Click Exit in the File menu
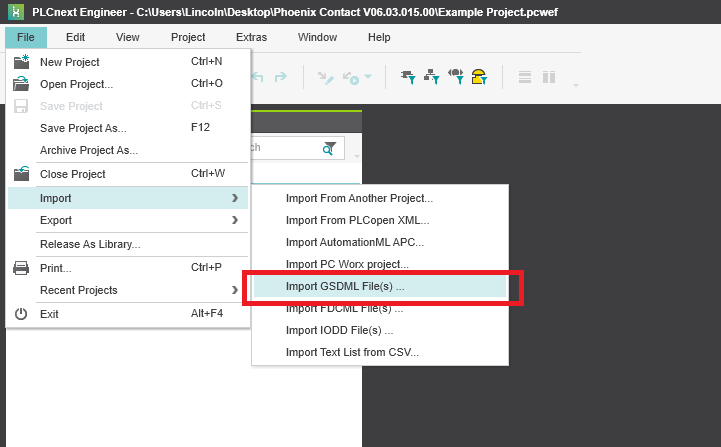This screenshot has height=447, width=721. [49, 314]
